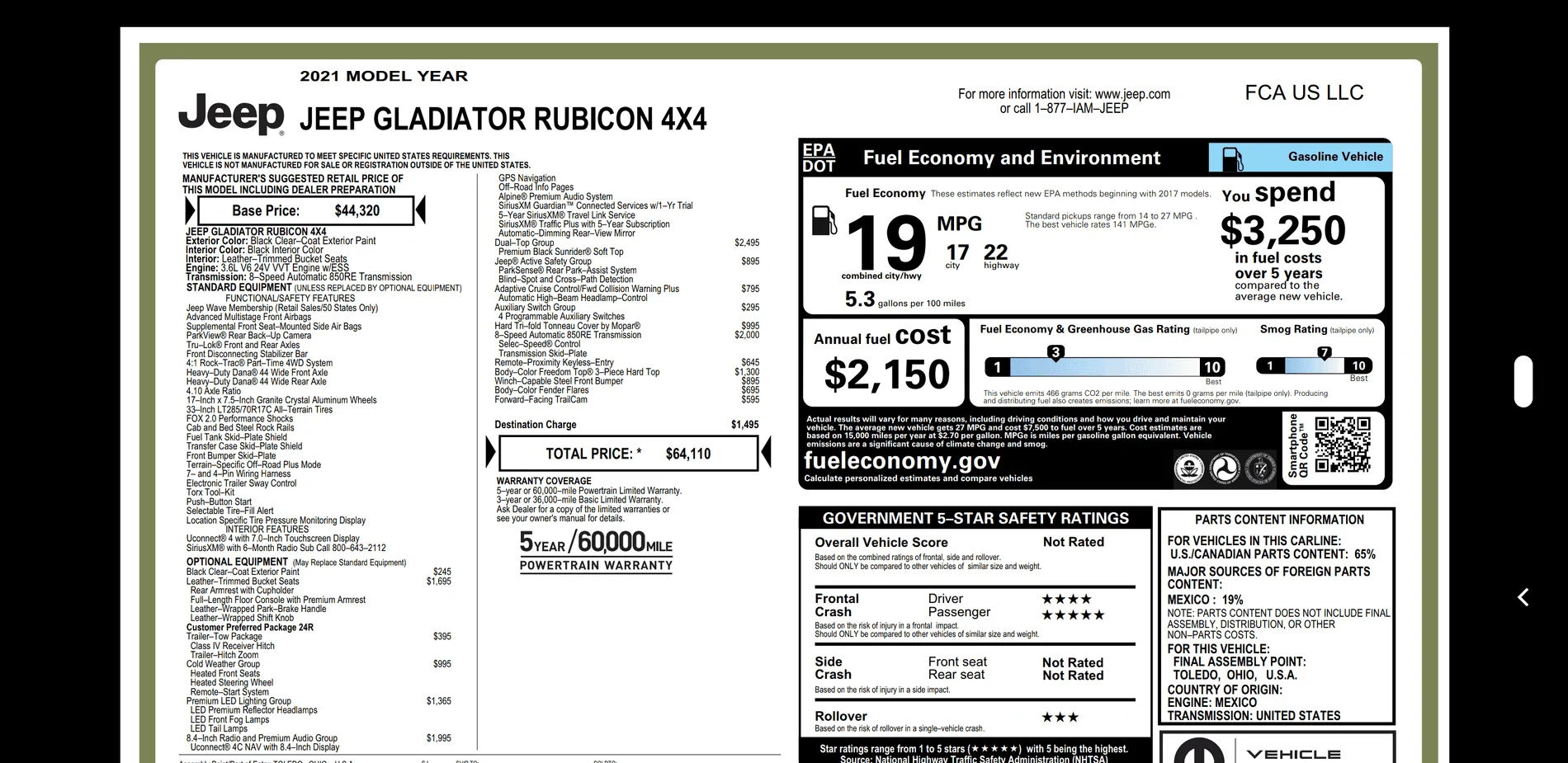The height and width of the screenshot is (763, 1568).
Task: Click the leftmost agency seal beside the QR code
Action: 1188,469
